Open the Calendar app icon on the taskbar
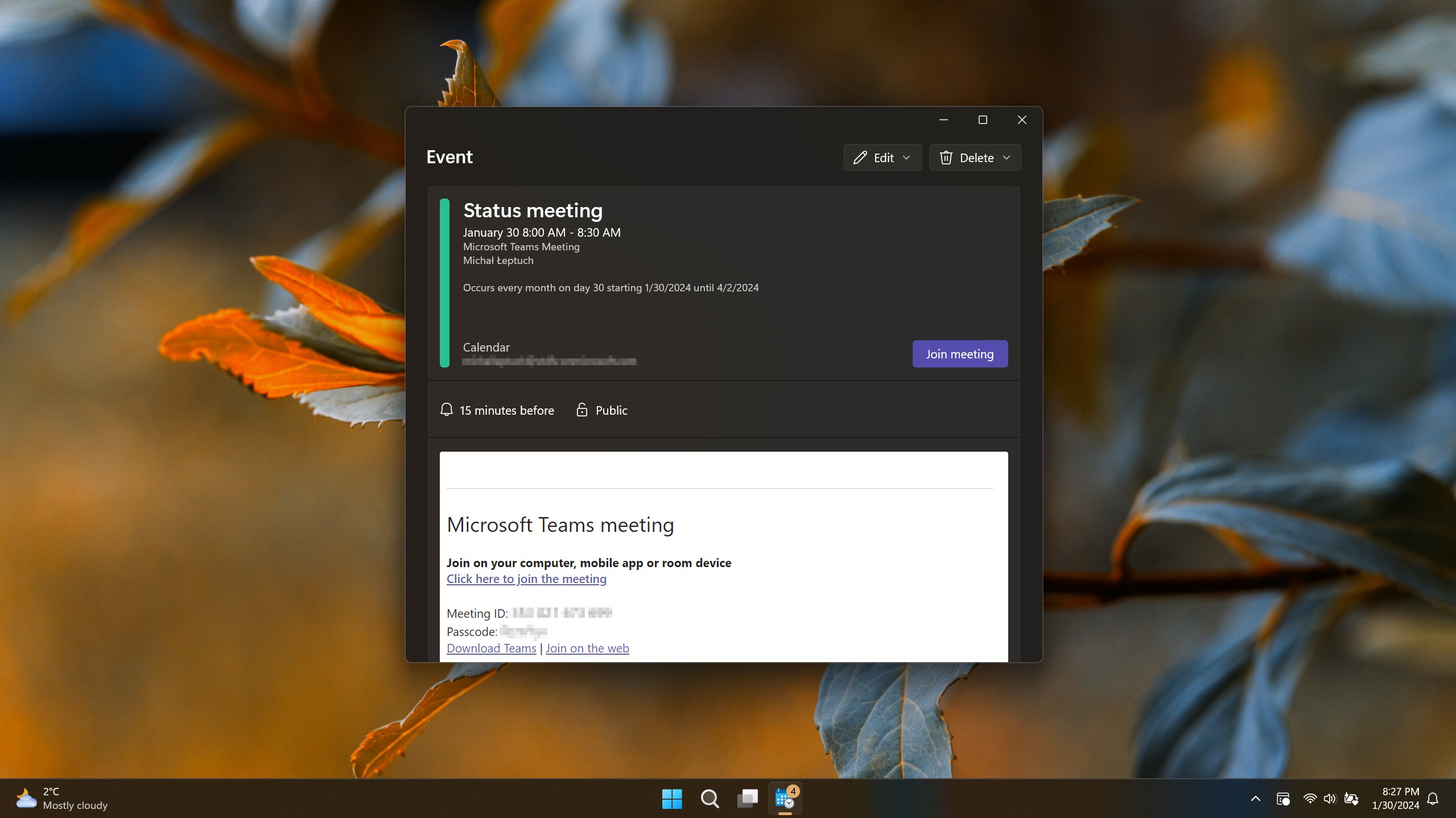Screen dimensions: 1456x818 tap(784, 798)
